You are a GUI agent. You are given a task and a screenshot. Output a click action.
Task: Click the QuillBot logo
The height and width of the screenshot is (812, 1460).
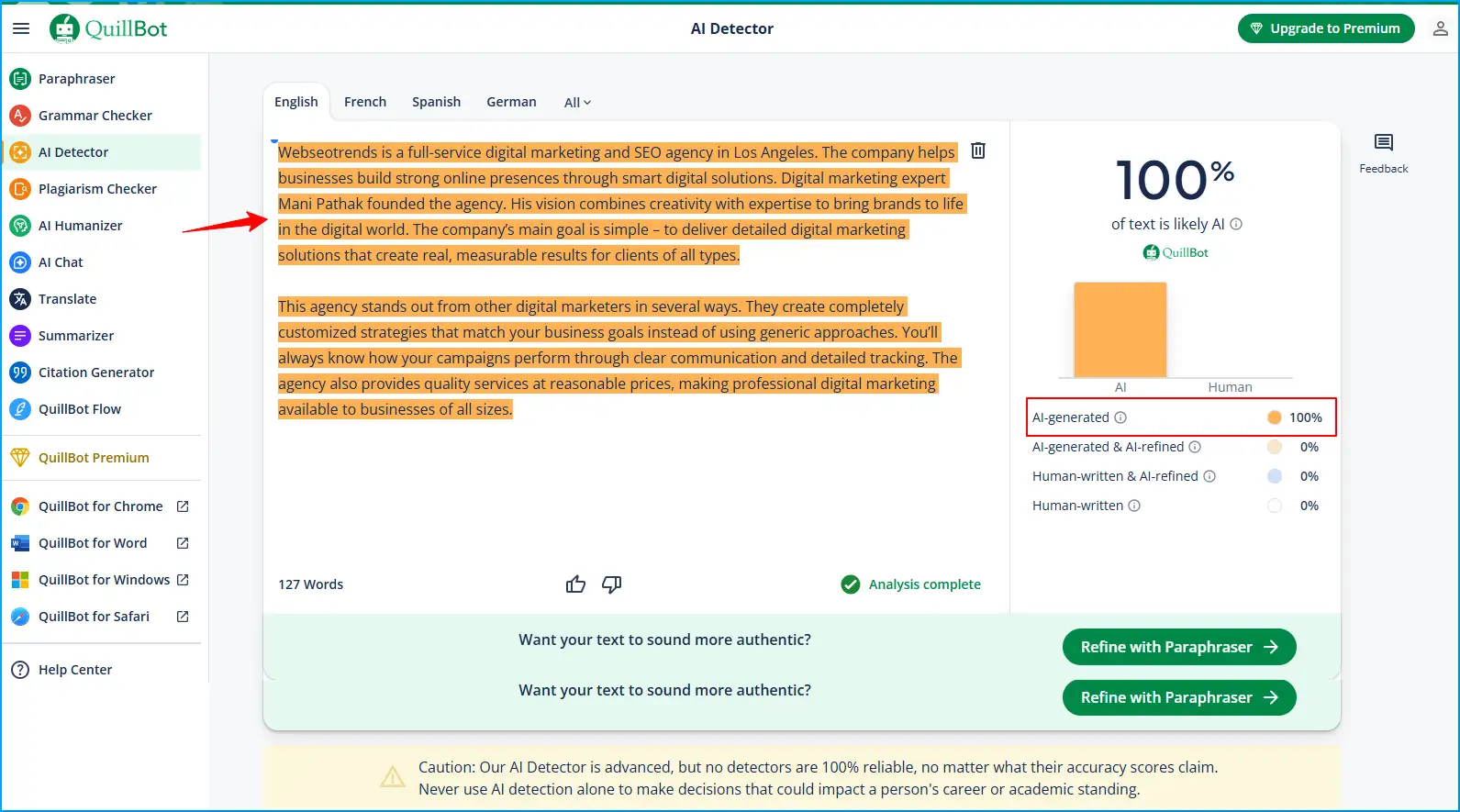click(x=108, y=28)
